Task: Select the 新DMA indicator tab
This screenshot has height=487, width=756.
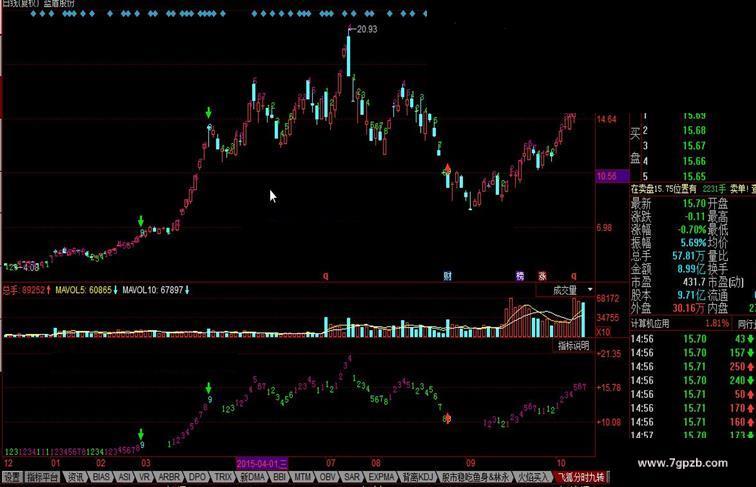Action: coord(253,477)
